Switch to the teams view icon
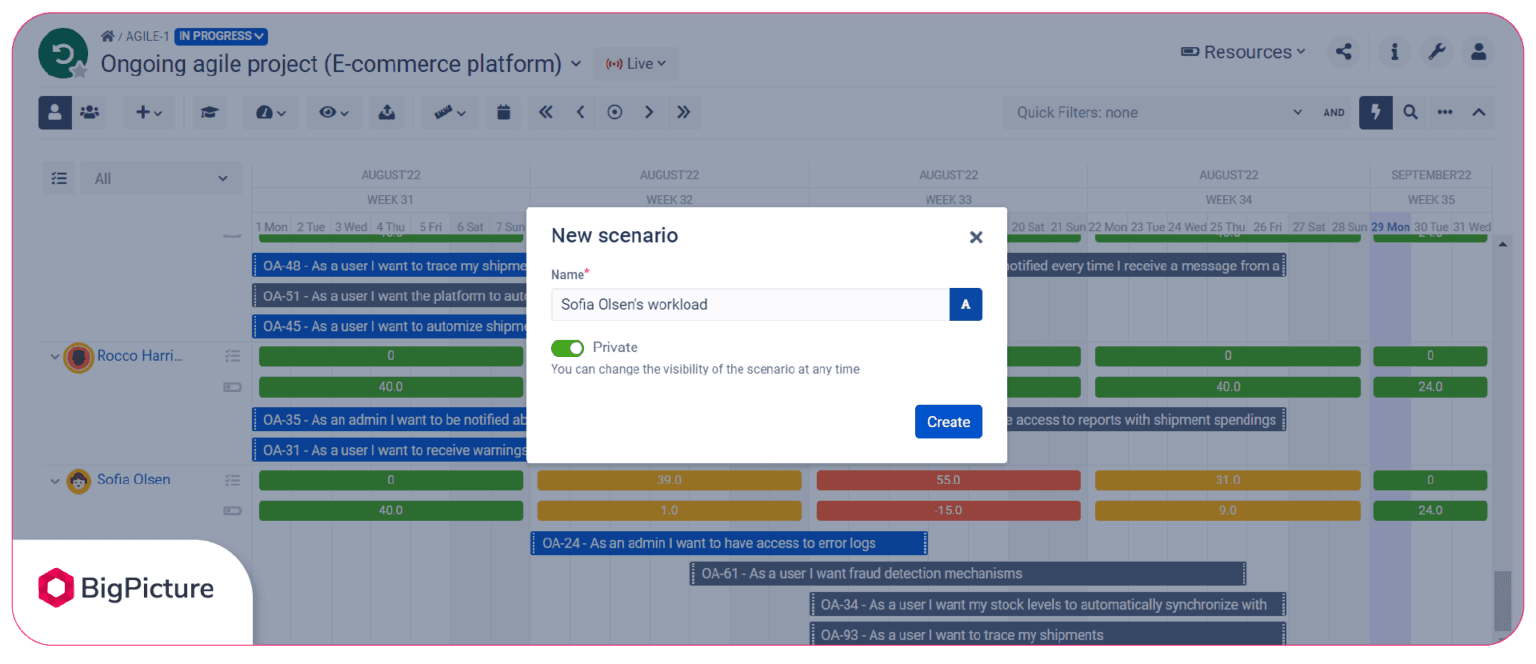This screenshot has height=664, width=1536. click(x=90, y=112)
